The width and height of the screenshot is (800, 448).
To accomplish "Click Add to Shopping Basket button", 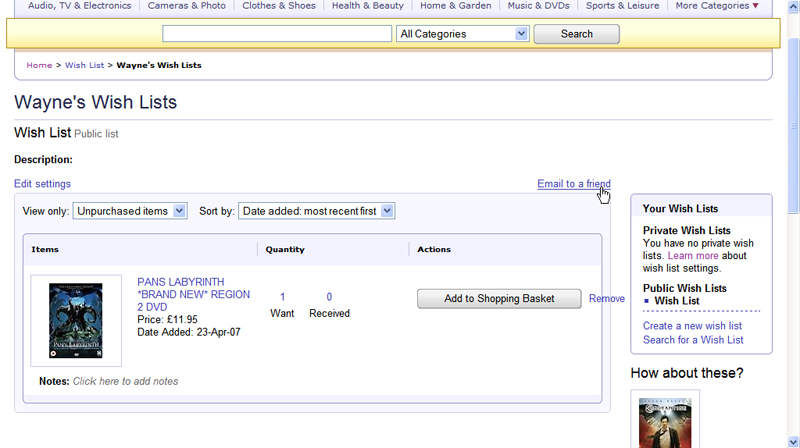I will click(x=499, y=298).
